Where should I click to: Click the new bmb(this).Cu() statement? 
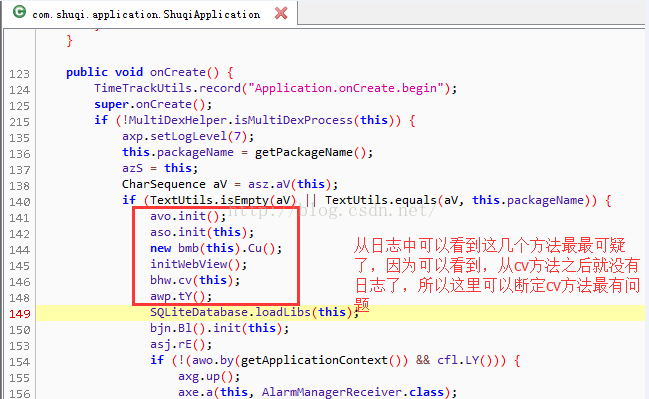coord(216,248)
